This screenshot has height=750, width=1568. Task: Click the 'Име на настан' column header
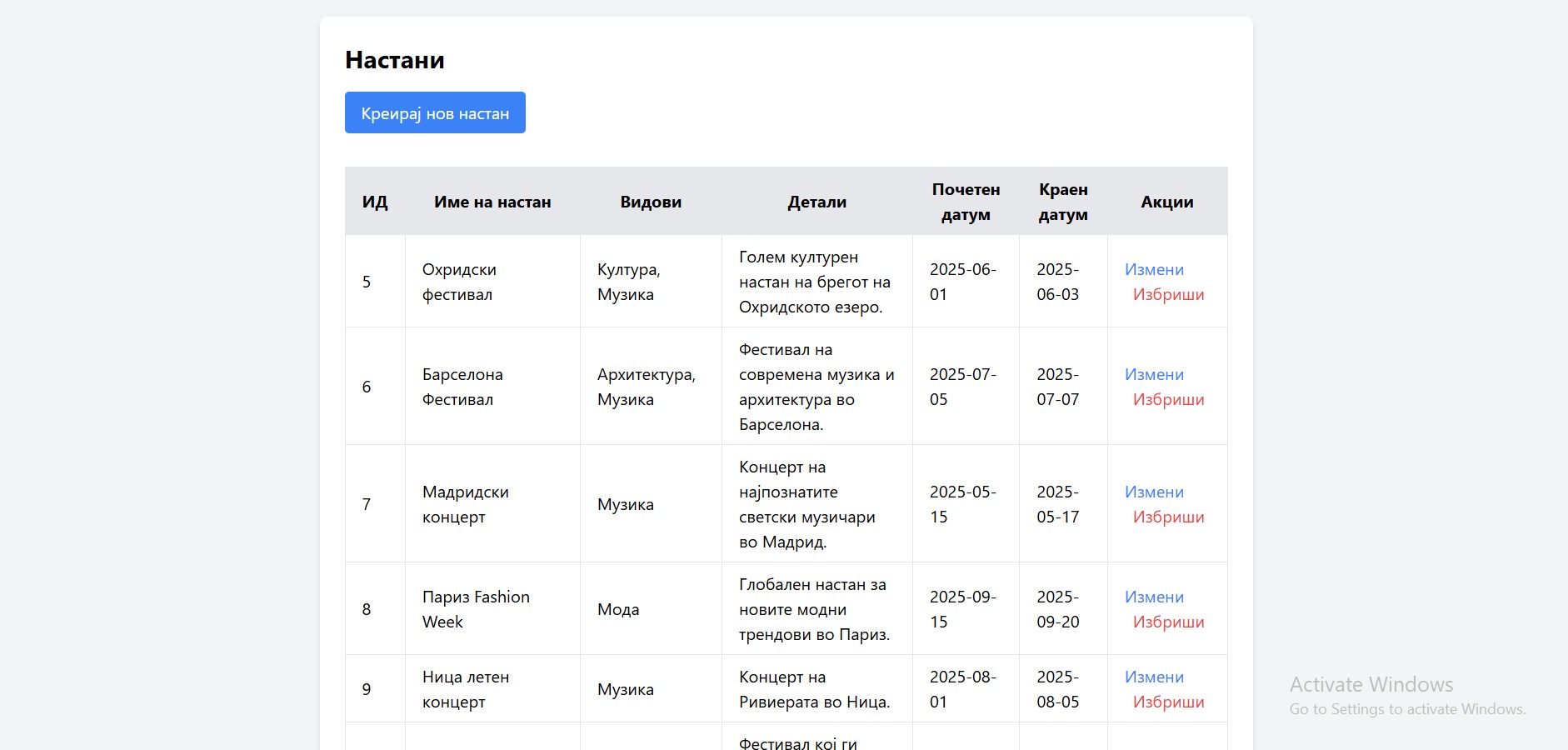(492, 202)
